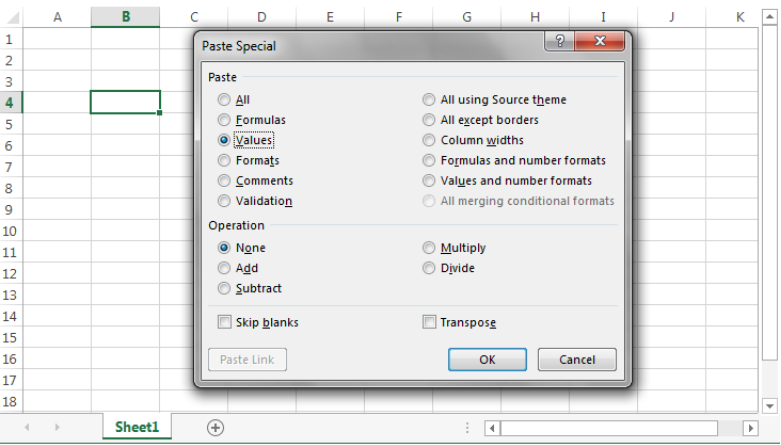Choose Validation radio button
The width and height of the screenshot is (781, 445).
pos(224,201)
